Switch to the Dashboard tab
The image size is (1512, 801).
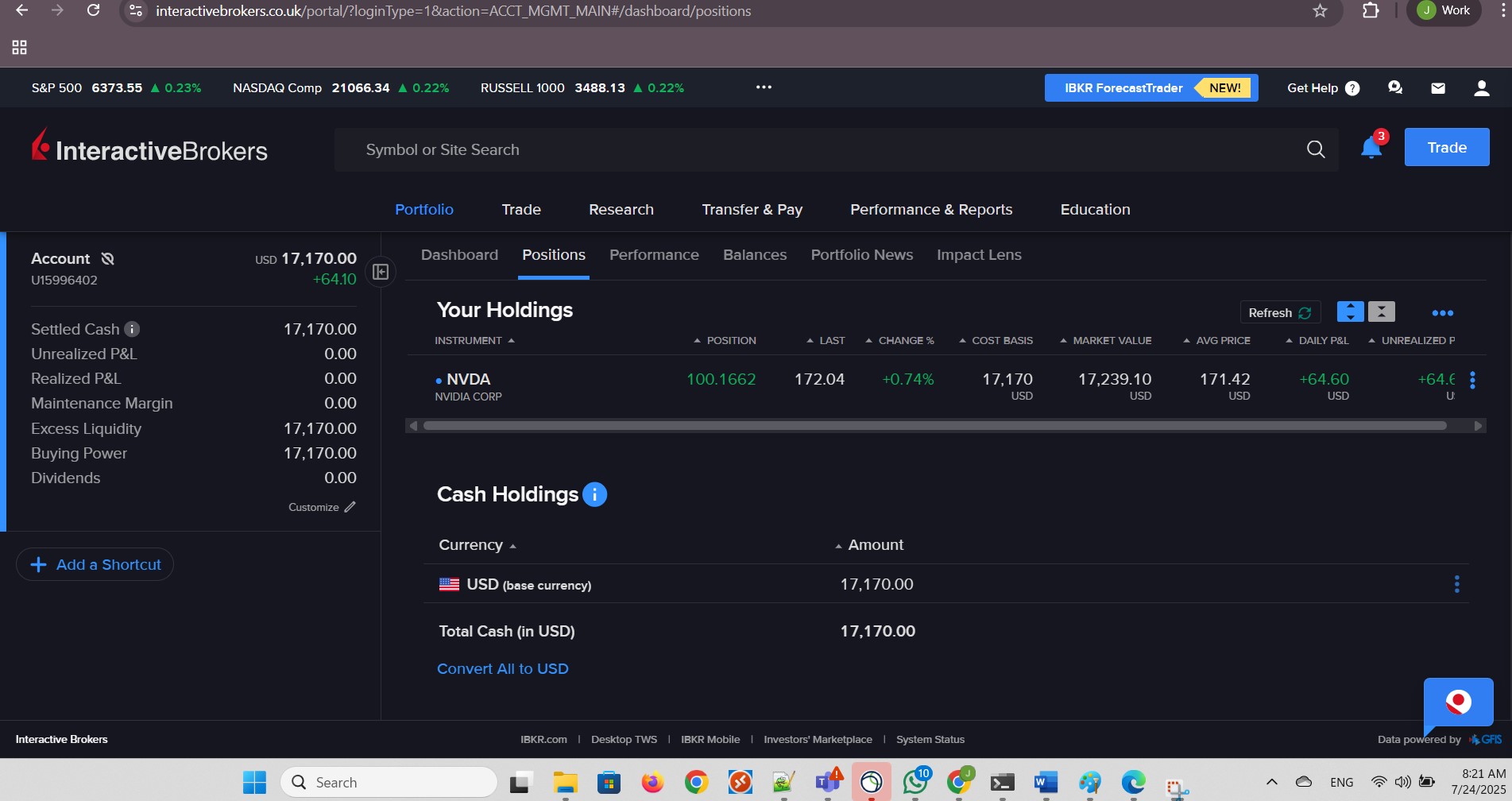point(459,255)
